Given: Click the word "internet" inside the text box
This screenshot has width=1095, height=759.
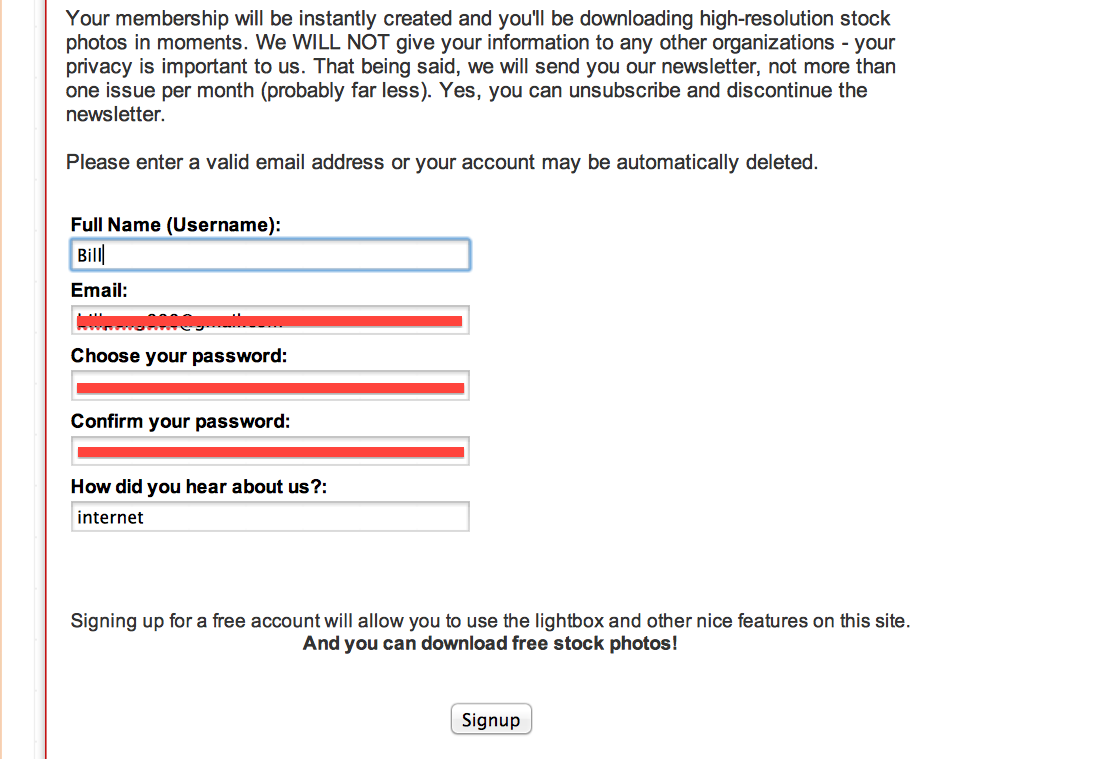Looking at the screenshot, I should (110, 517).
